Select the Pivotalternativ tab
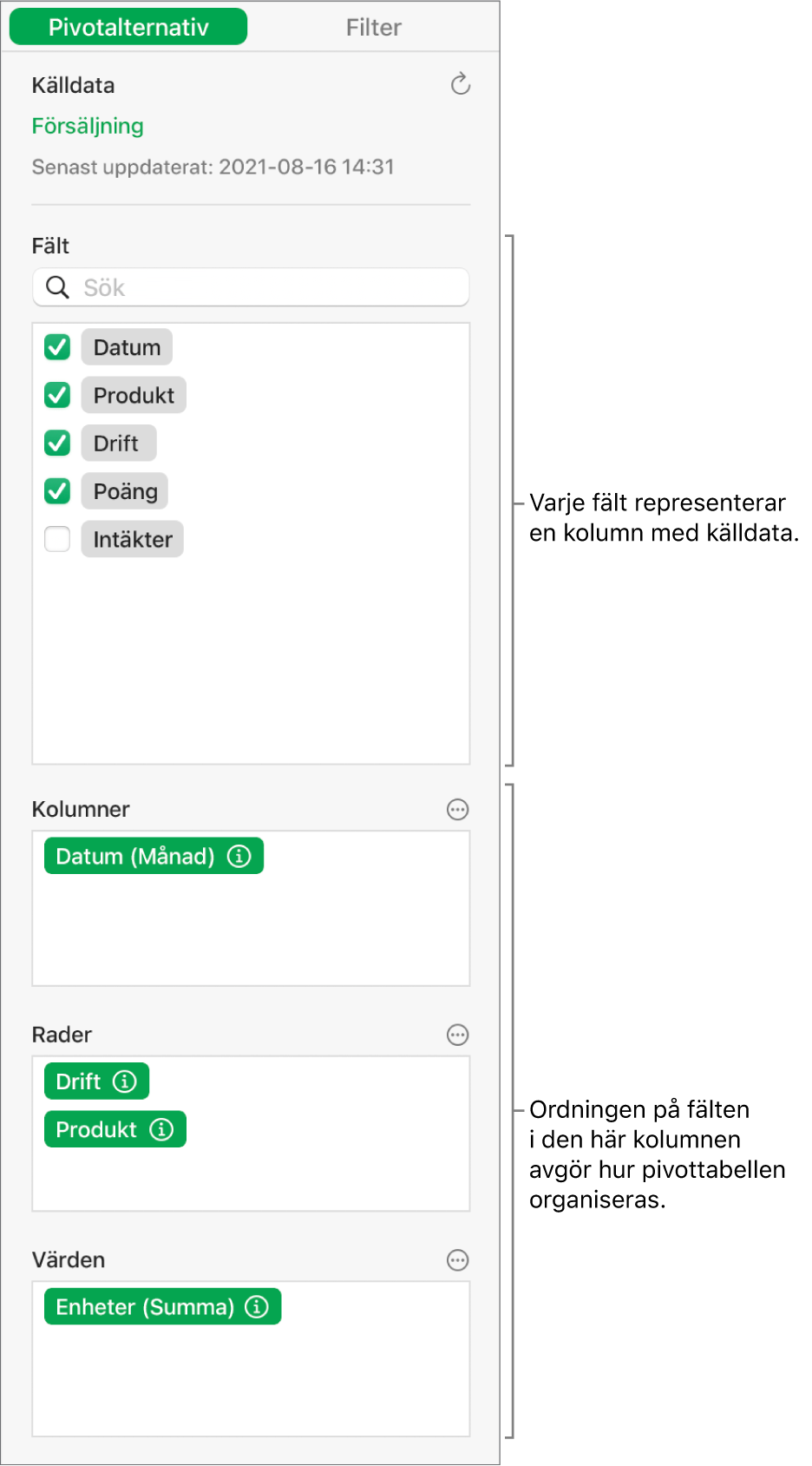 128,28
